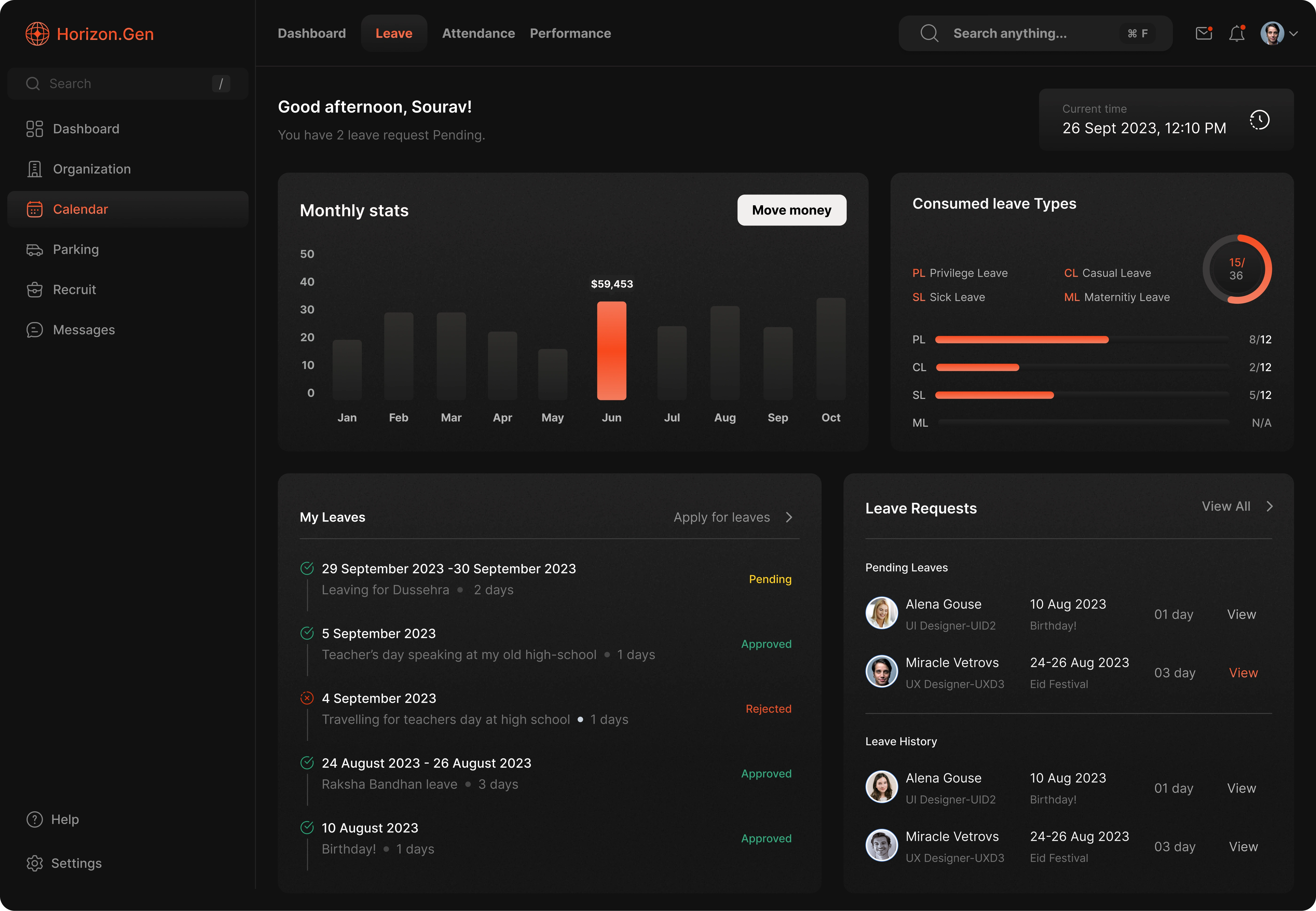Image resolution: width=1316 pixels, height=911 pixels.
Task: Open Messages in the sidebar
Action: pyautogui.click(x=128, y=330)
